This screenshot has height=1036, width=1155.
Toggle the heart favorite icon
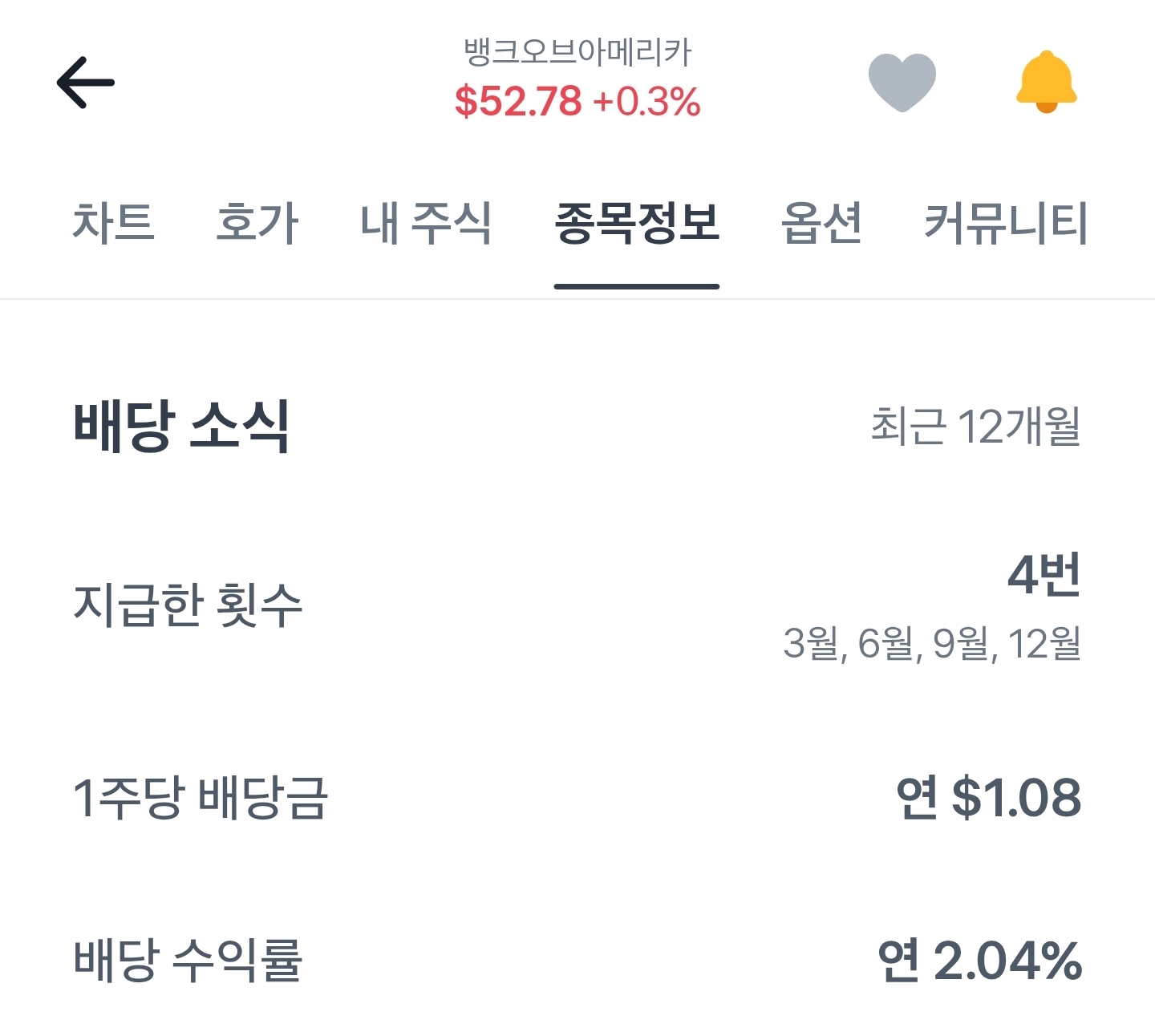point(902,82)
